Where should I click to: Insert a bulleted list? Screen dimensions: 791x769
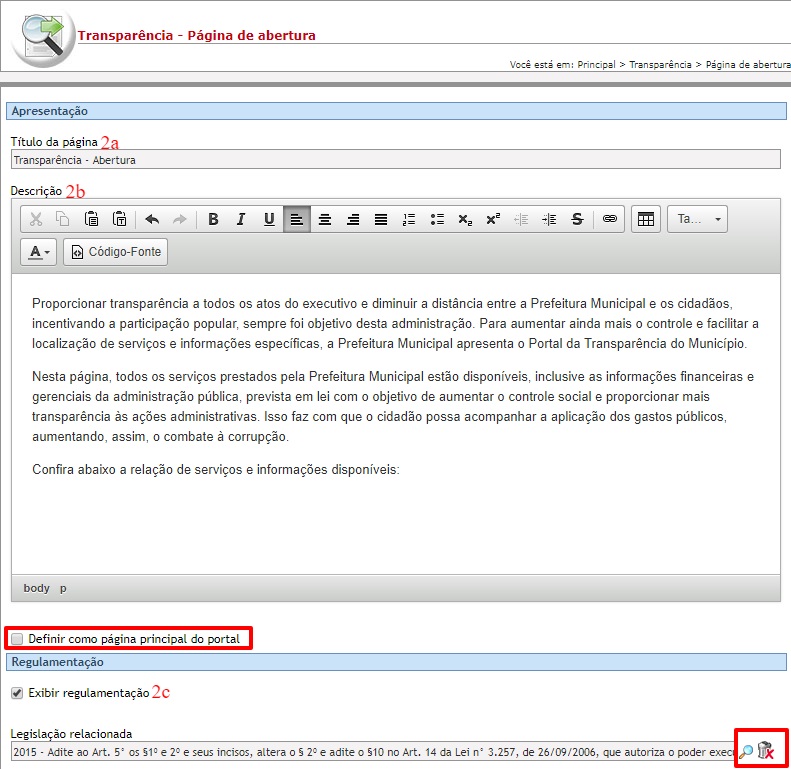(x=437, y=219)
